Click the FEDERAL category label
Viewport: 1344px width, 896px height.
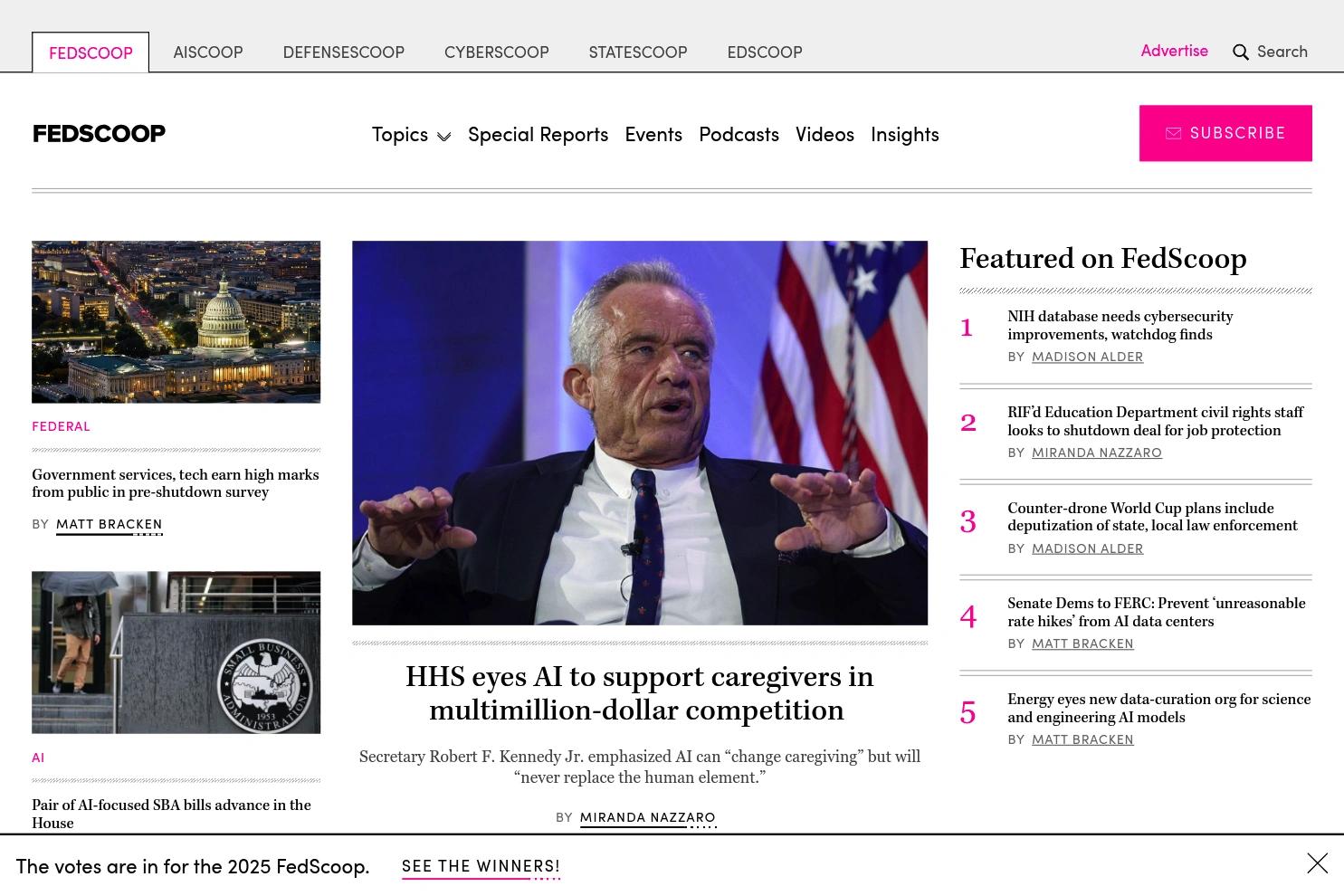click(x=61, y=426)
